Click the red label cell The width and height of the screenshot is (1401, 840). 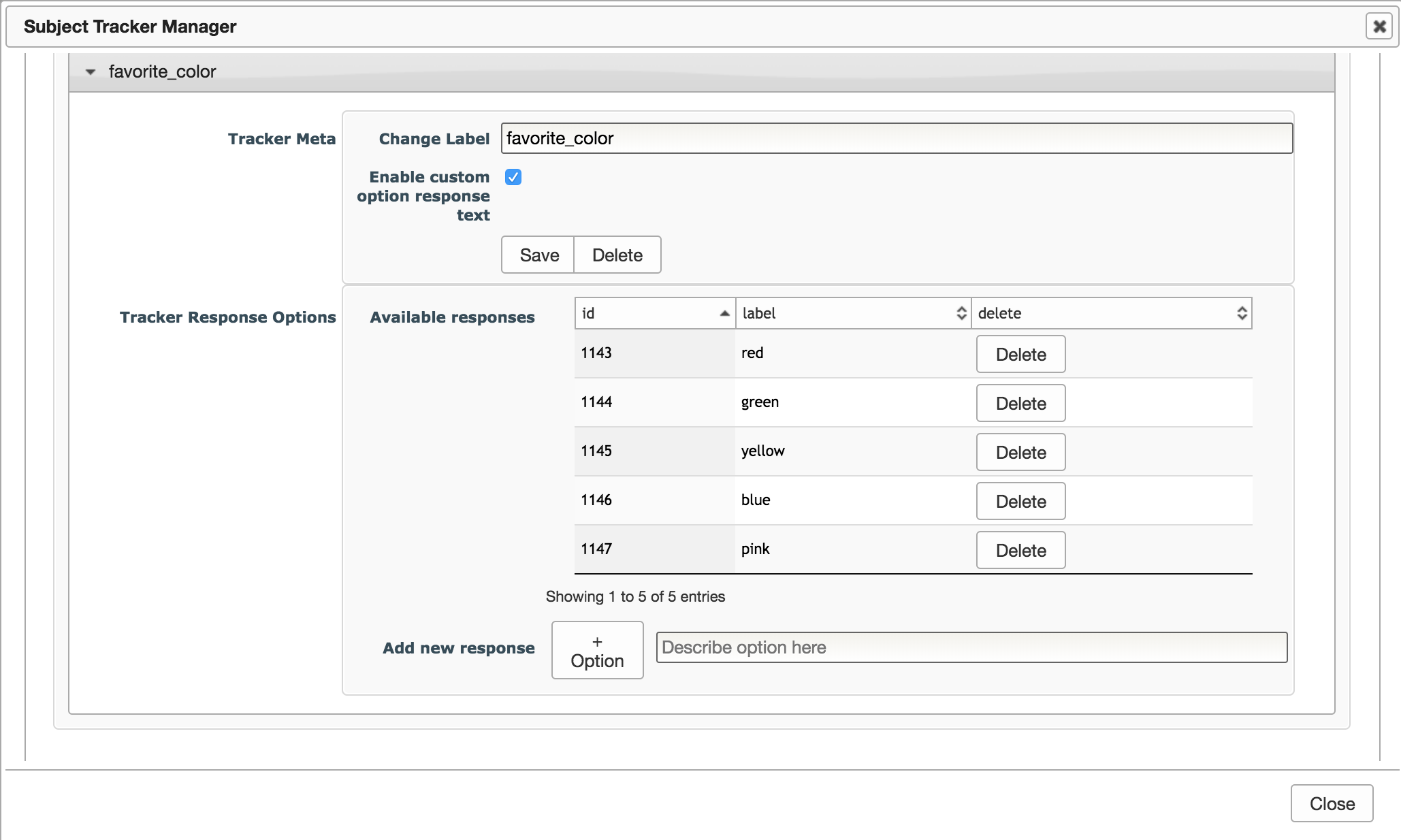click(x=854, y=353)
